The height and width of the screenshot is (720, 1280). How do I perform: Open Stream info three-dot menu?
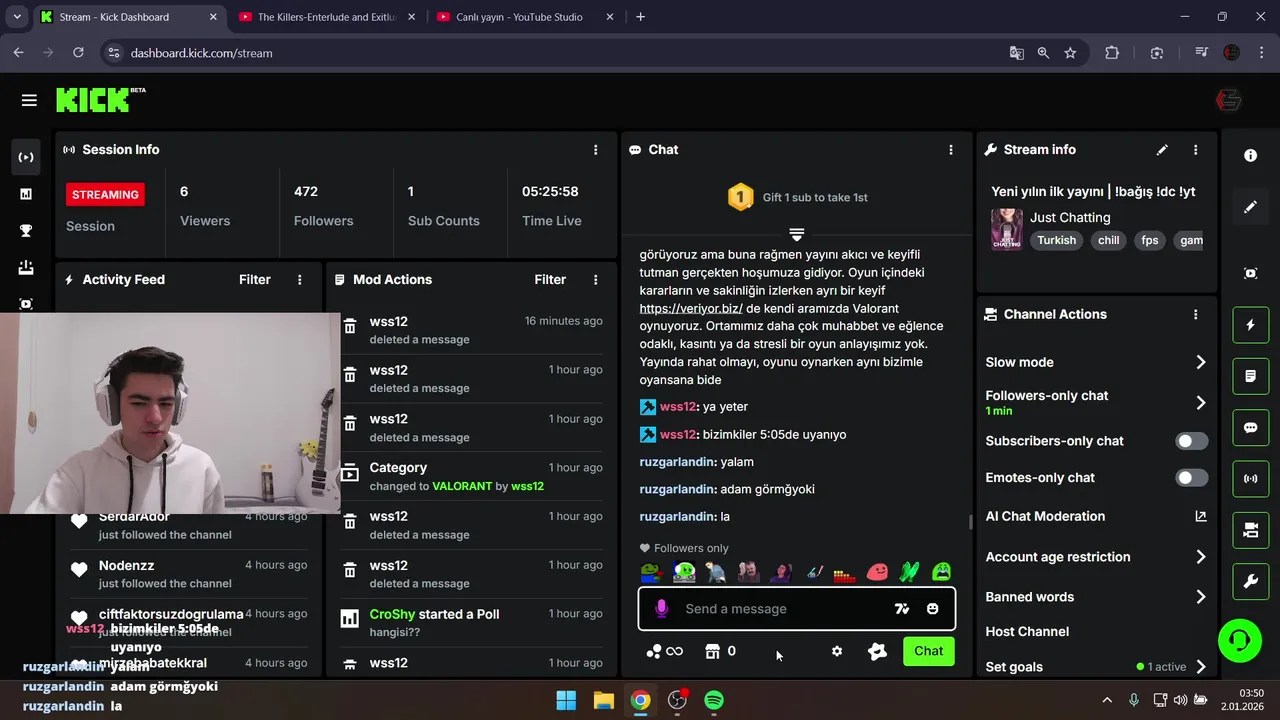(1196, 150)
